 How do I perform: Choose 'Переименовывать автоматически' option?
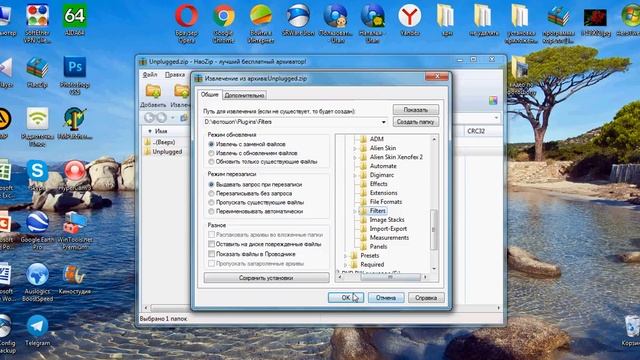211,211
